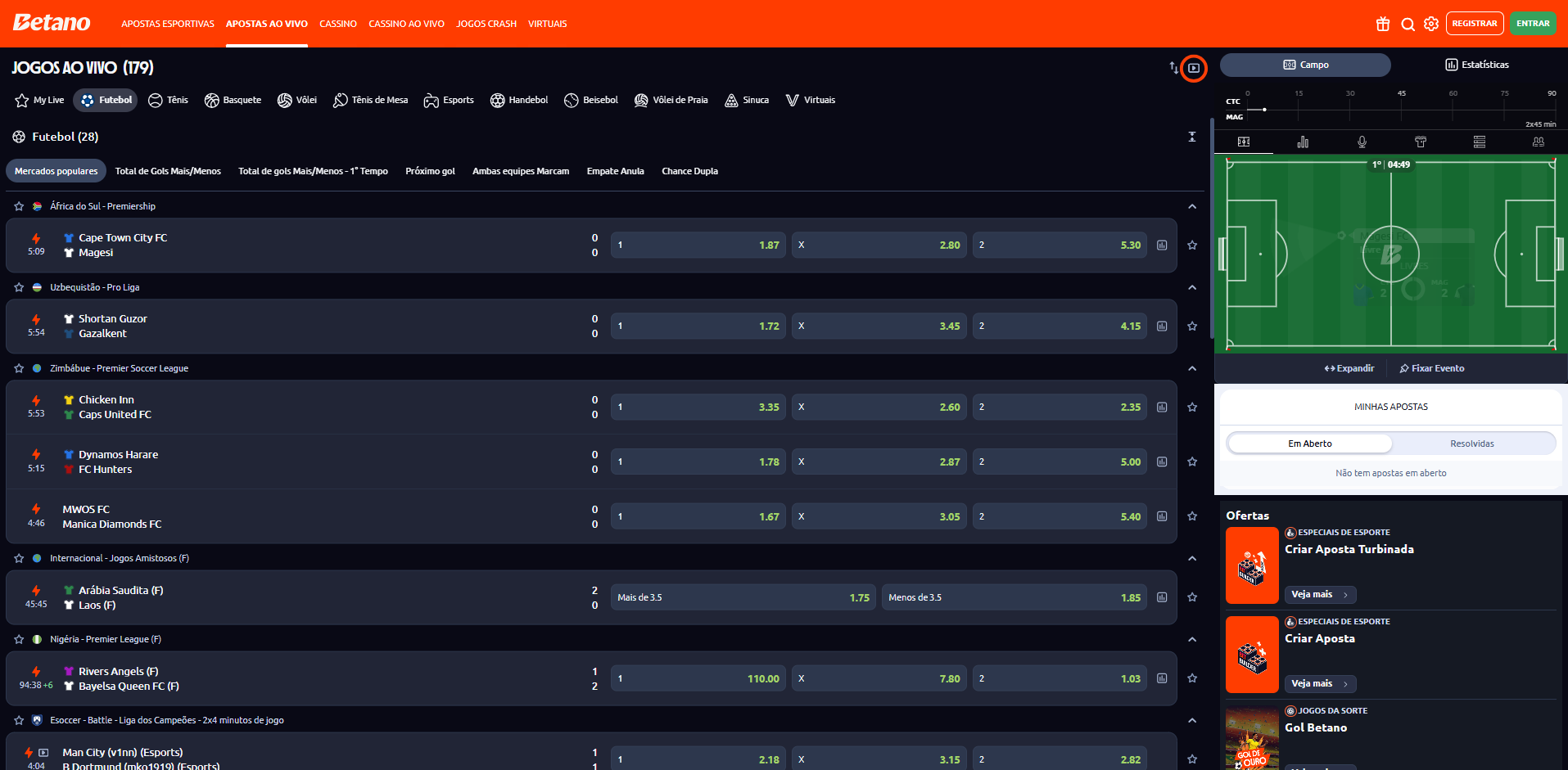The width and height of the screenshot is (1568, 770).
Task: Click the Registrar button
Action: pos(1475,24)
